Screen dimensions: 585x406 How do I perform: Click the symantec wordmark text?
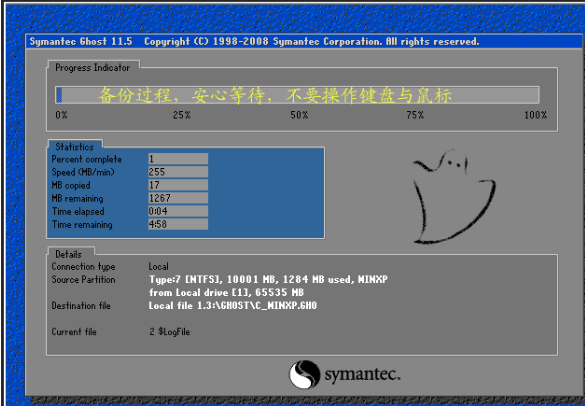click(362, 375)
